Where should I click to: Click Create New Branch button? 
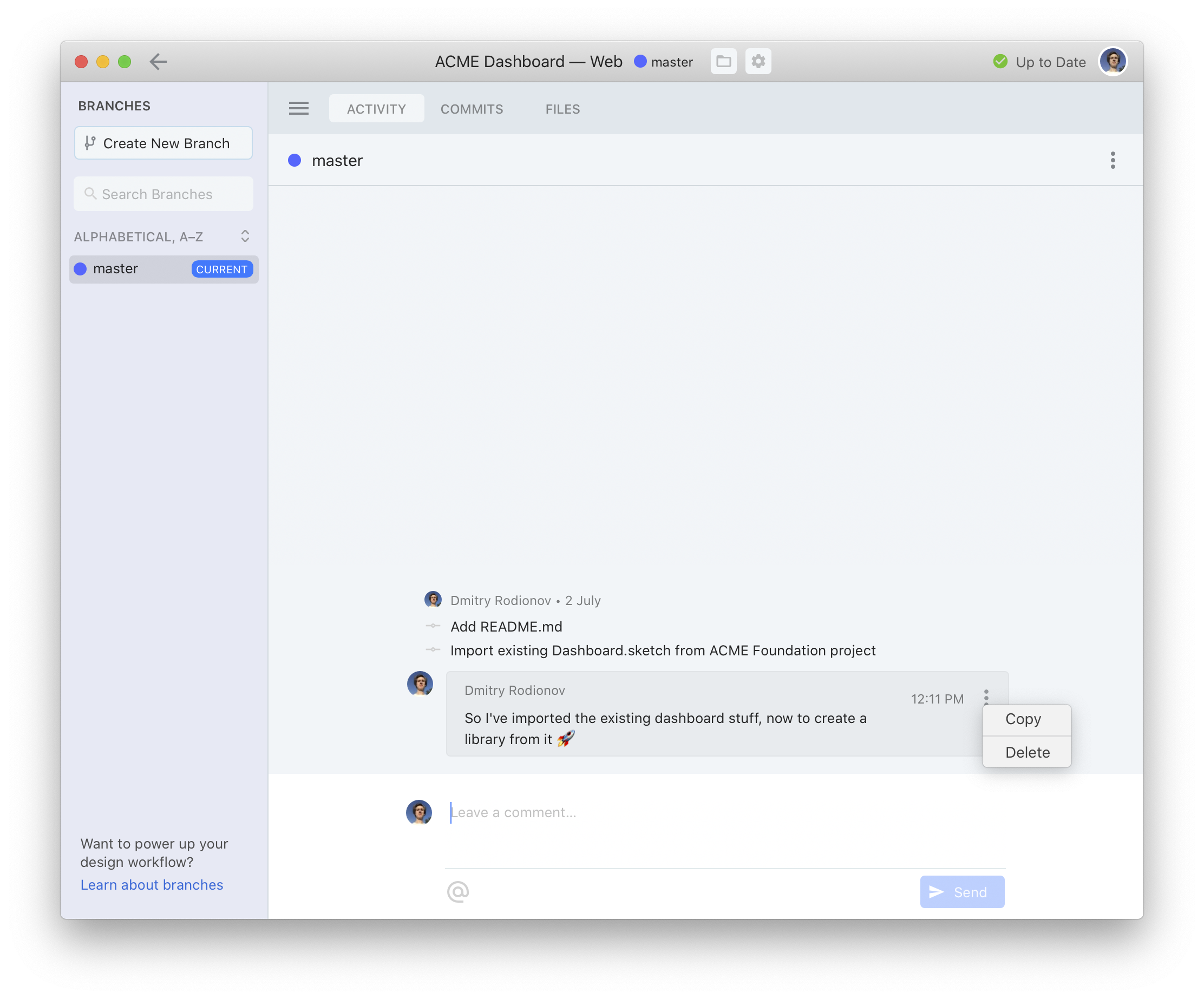point(163,143)
